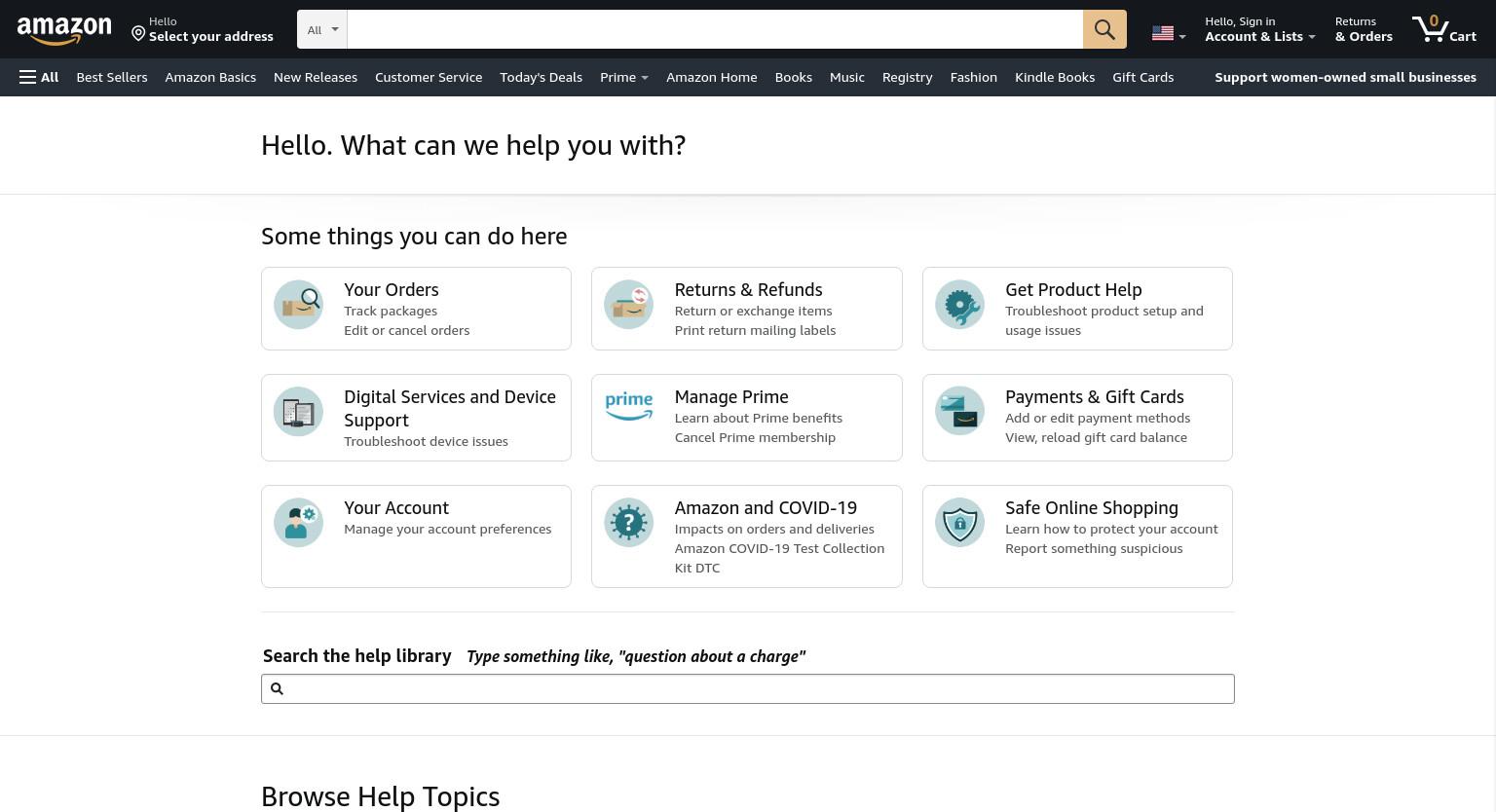Click the Your Orders package icon
1496x812 pixels.
pyautogui.click(x=298, y=305)
